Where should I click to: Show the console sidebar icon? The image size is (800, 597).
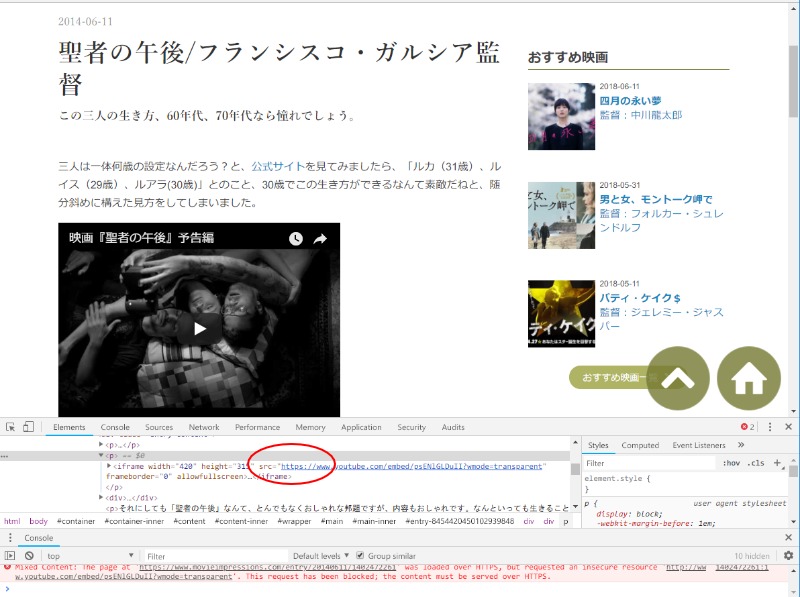pos(10,556)
